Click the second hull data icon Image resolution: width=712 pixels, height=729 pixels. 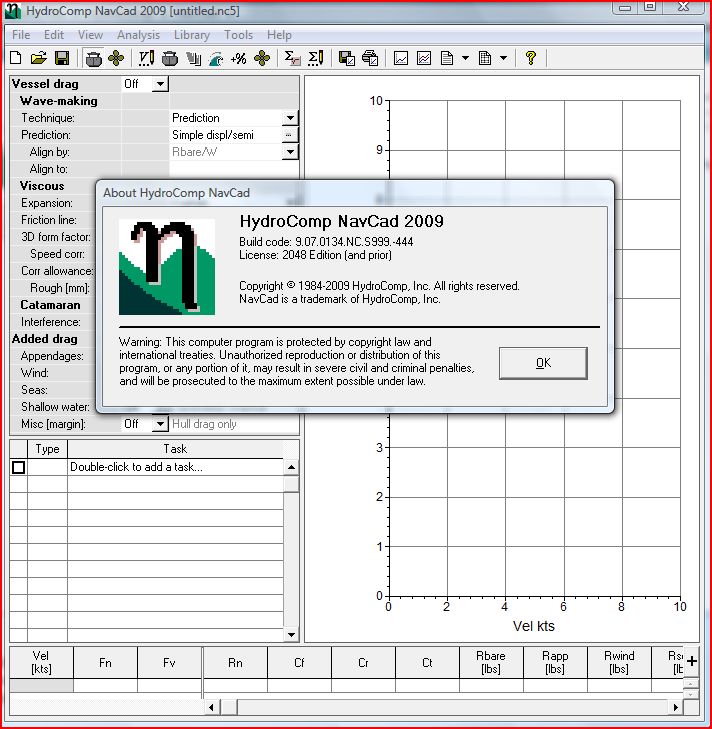point(170,58)
